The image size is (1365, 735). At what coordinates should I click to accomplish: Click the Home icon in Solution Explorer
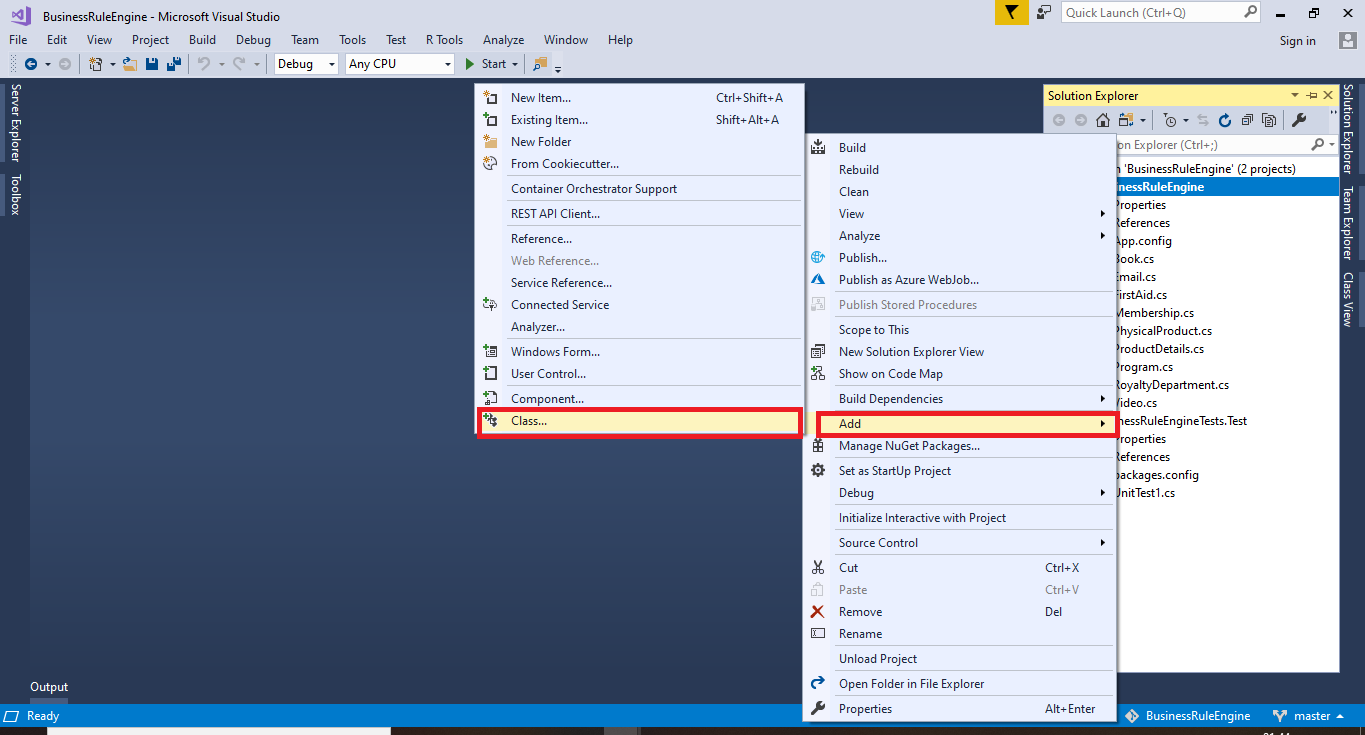click(1103, 120)
